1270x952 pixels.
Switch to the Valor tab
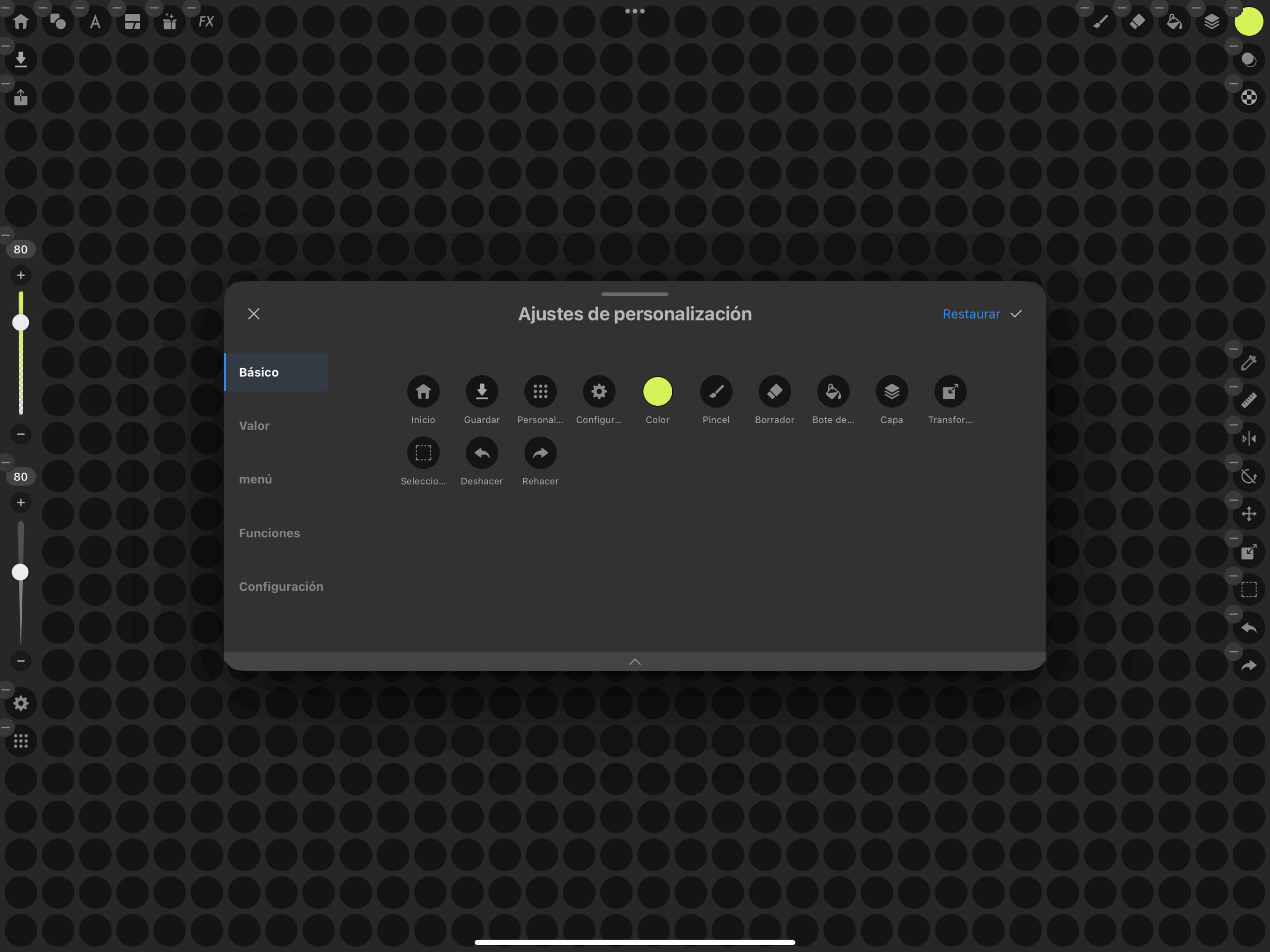coord(254,426)
